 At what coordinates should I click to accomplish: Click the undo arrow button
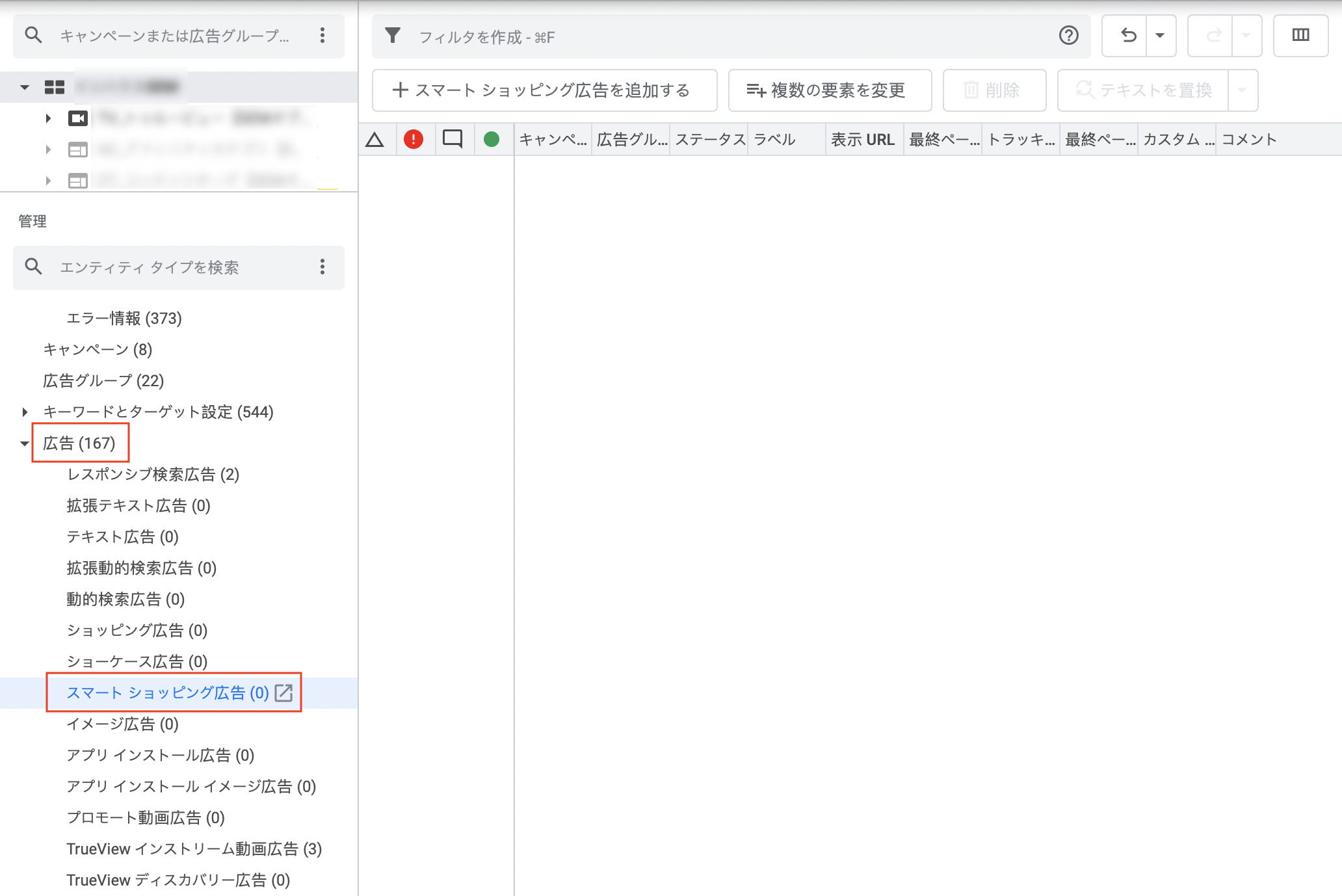pyautogui.click(x=1127, y=36)
